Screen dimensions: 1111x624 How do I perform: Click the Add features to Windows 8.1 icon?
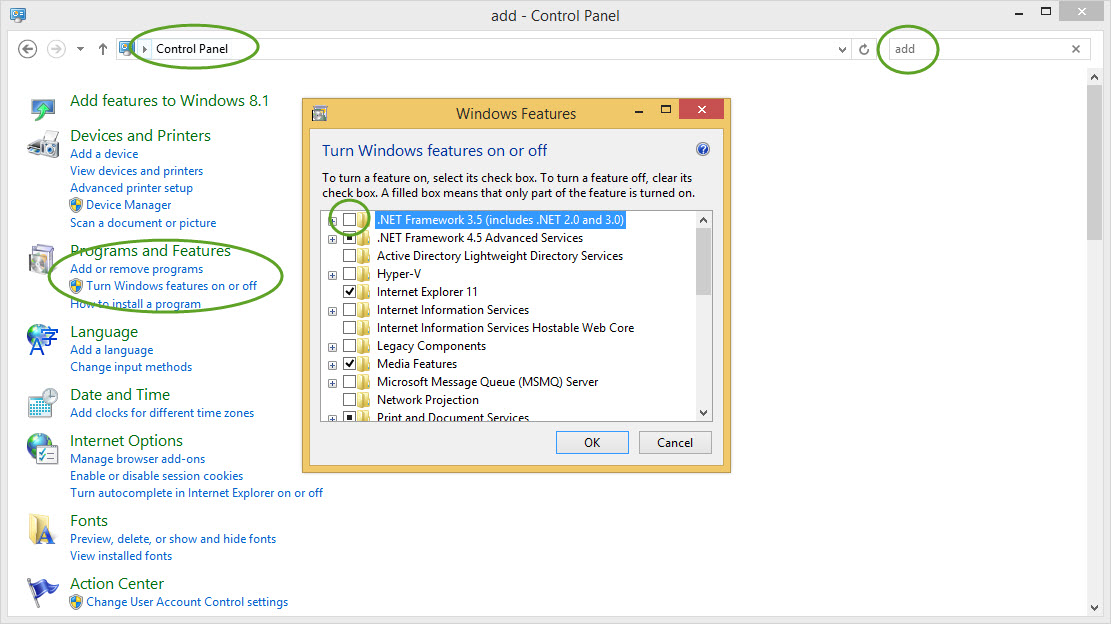point(41,109)
